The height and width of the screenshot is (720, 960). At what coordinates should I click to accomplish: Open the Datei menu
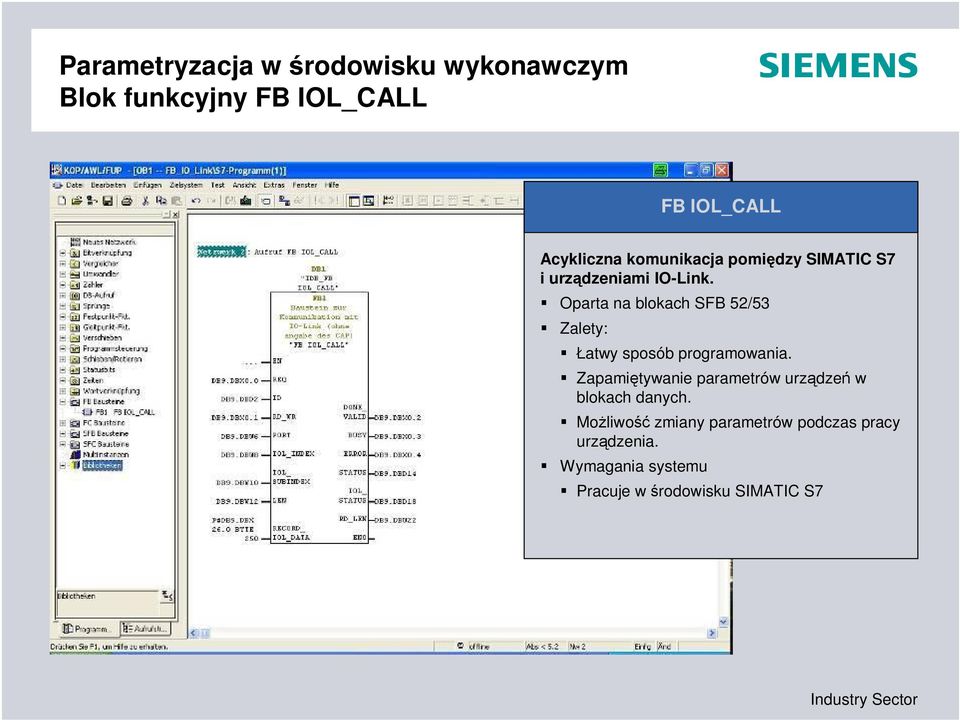click(x=75, y=185)
